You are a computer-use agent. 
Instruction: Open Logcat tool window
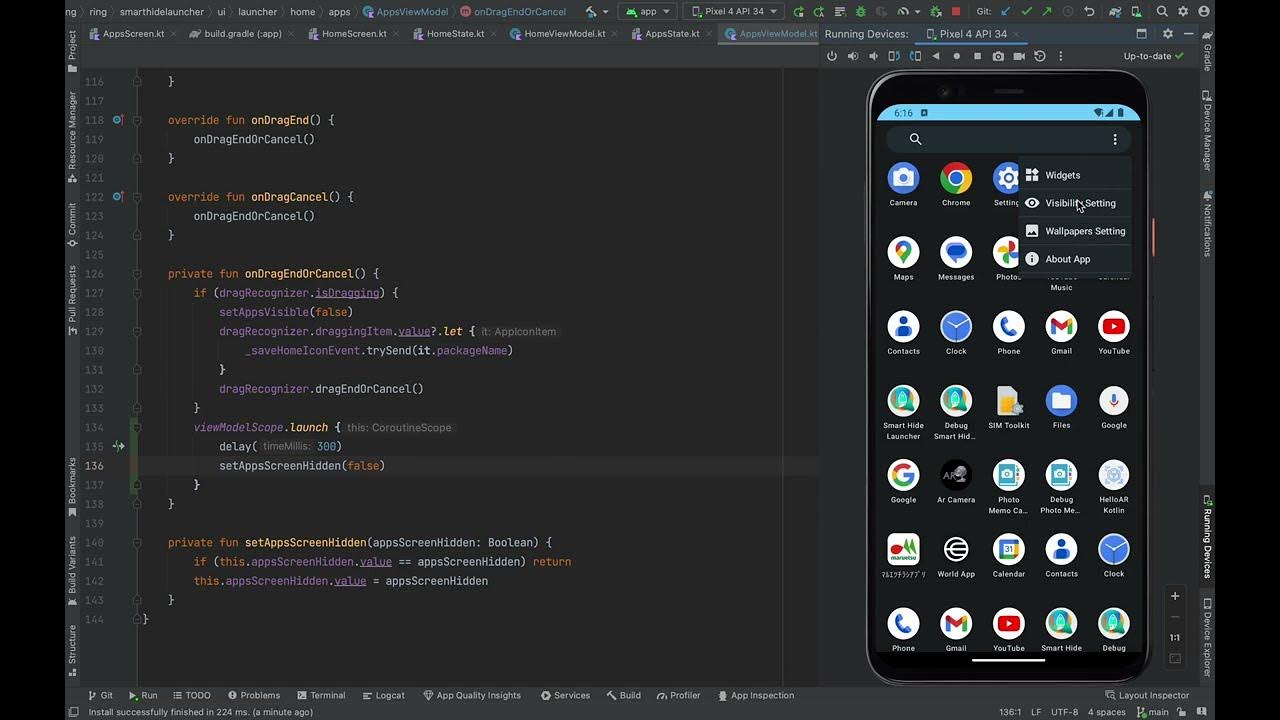pos(383,696)
